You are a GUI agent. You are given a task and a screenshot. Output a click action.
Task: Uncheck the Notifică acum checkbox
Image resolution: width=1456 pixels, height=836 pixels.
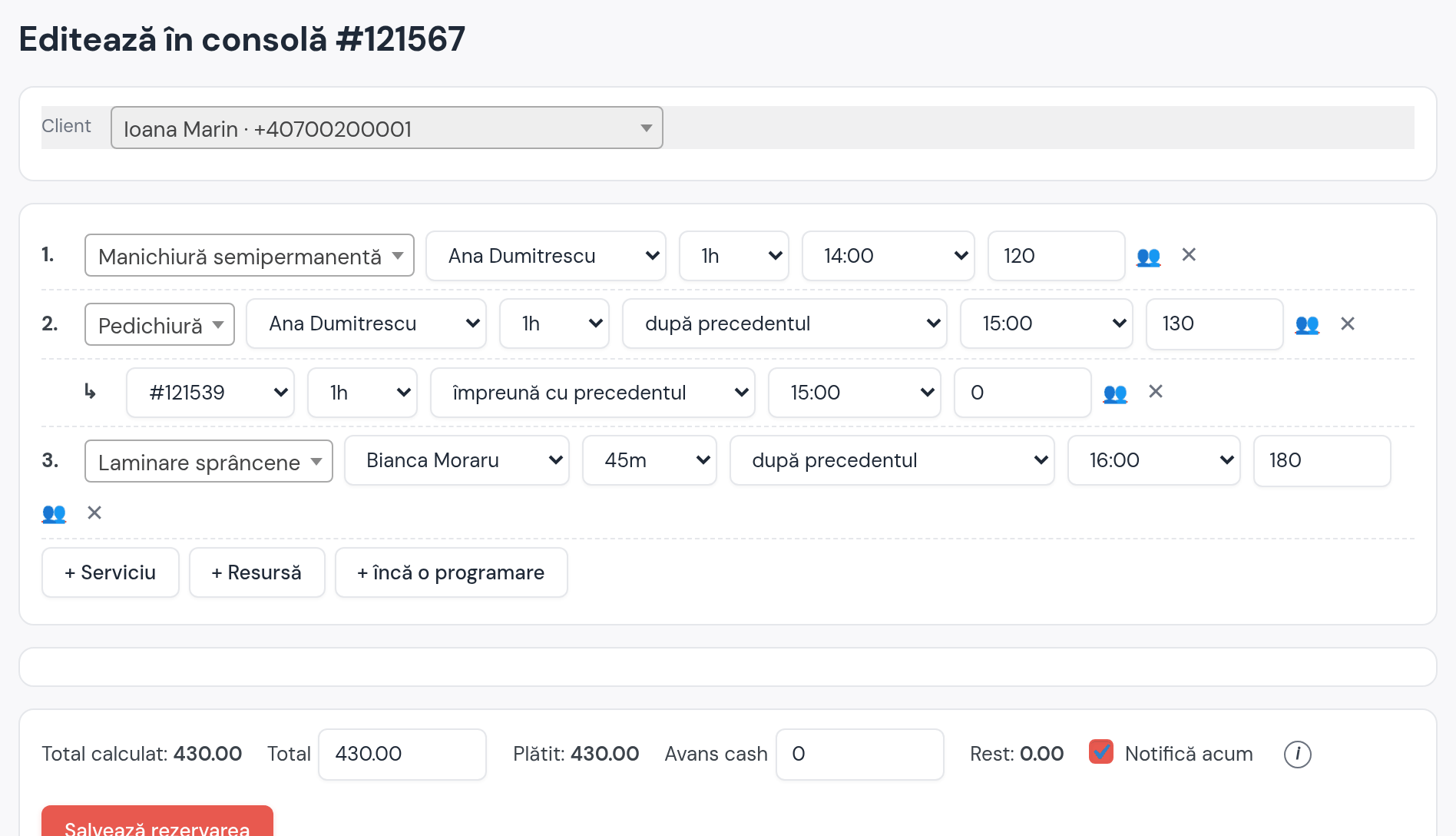click(x=1101, y=751)
